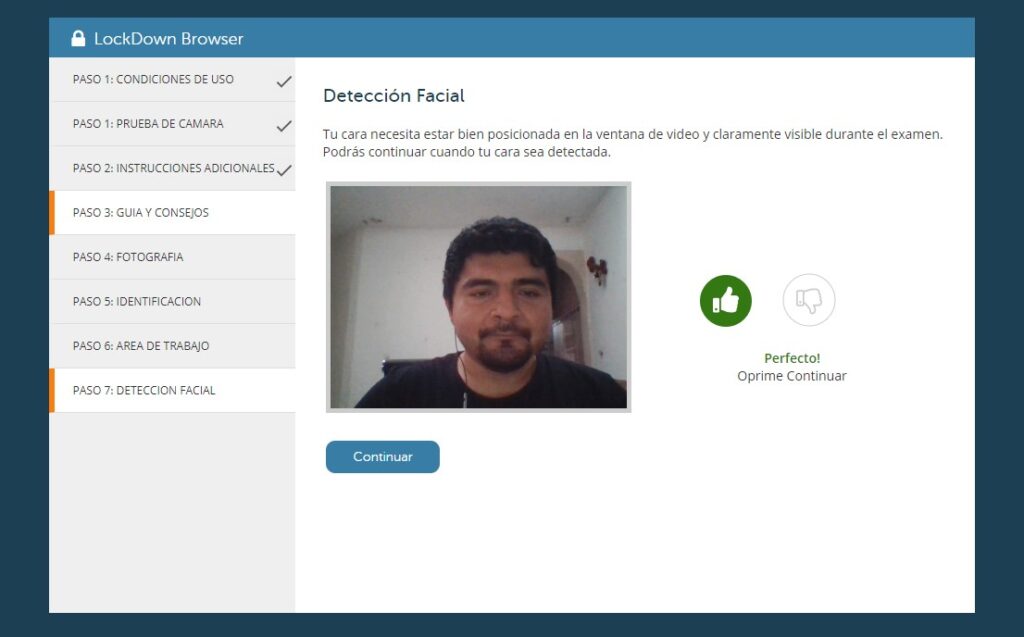The width and height of the screenshot is (1024, 637).
Task: Click the grey thumbs-down icon
Action: point(808,300)
